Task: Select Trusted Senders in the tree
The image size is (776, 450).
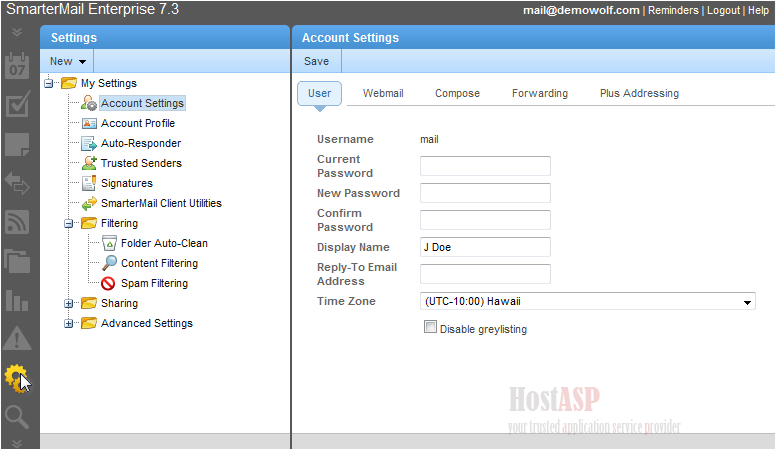Action: (x=141, y=163)
